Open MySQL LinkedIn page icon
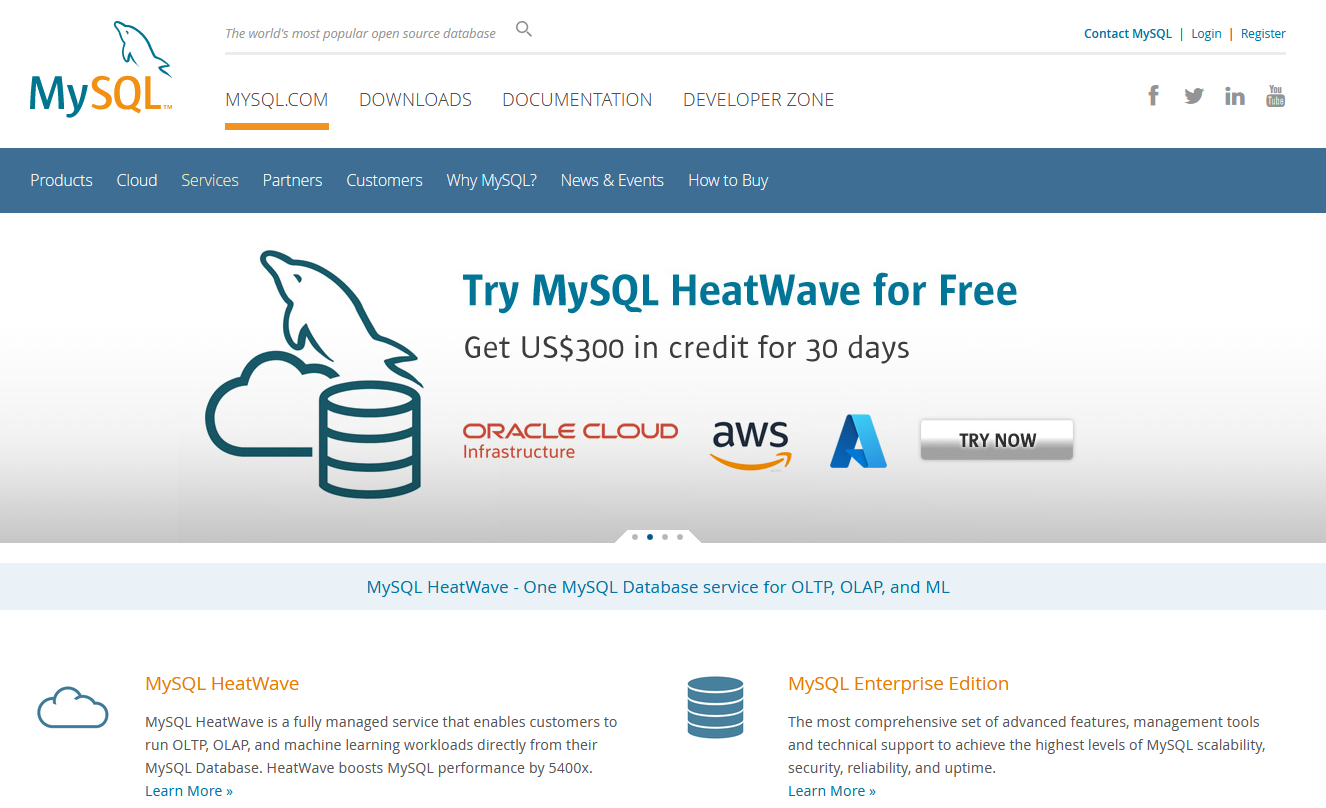Viewport: 1326px width, 808px height. (1235, 96)
